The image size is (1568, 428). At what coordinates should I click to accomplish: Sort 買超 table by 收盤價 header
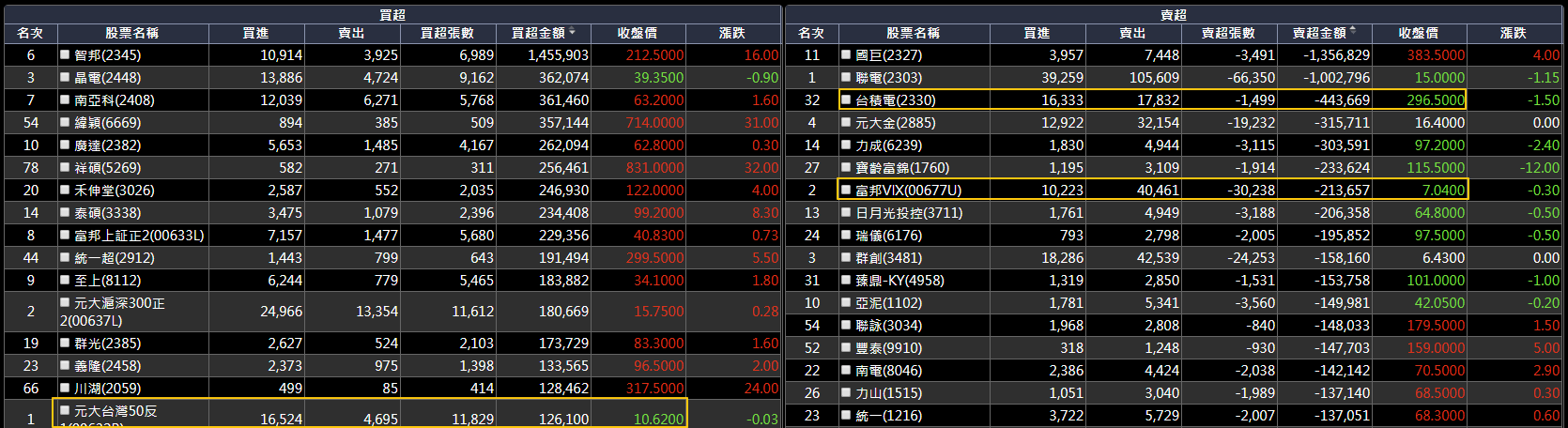point(638,33)
